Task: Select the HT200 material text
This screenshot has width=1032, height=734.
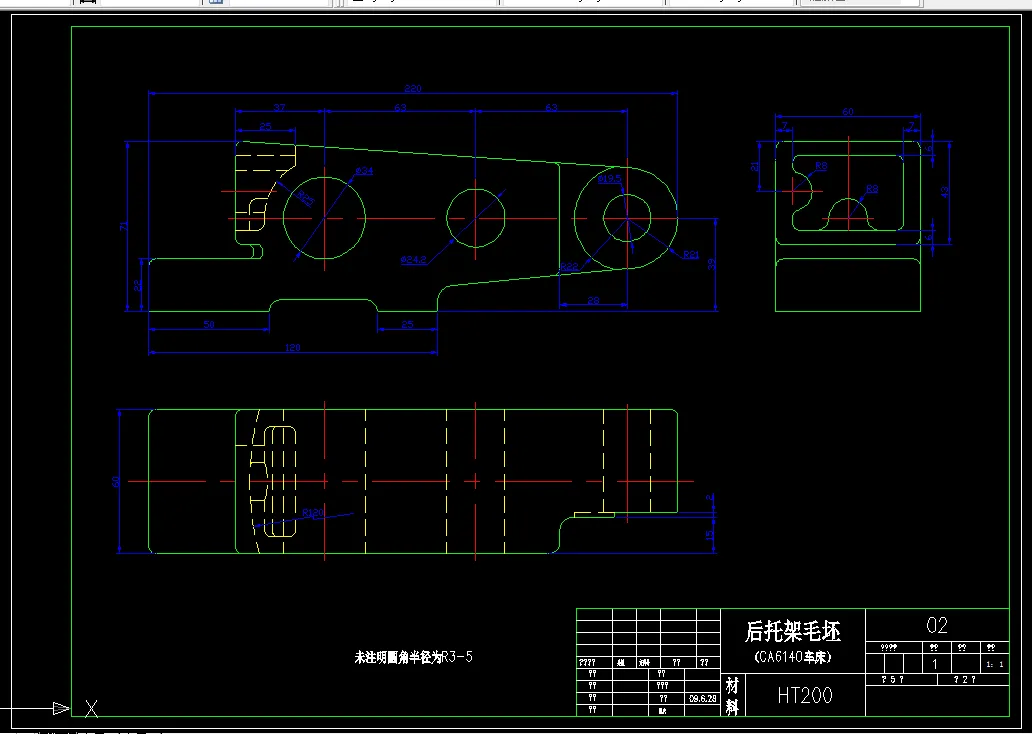Action: tap(804, 695)
